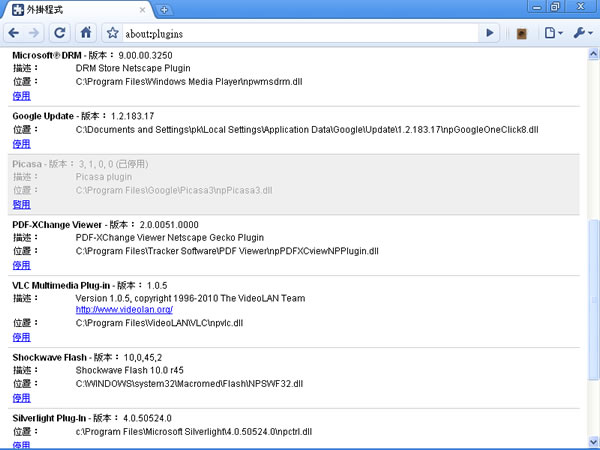
Task: Enable the Picasa plugin
Action: (x=21, y=205)
